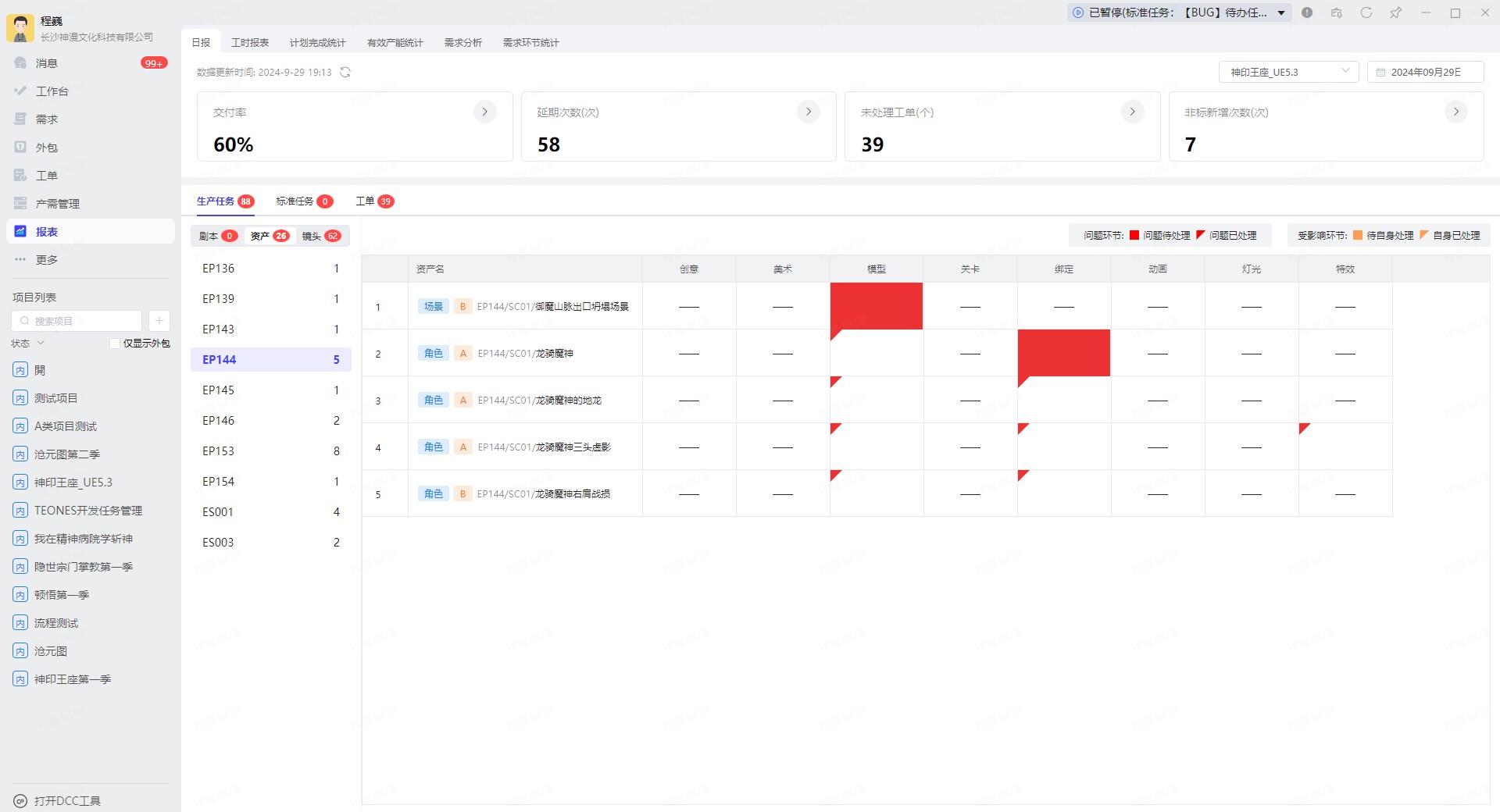
Task: Select the 标准任务 tab
Action: click(x=304, y=201)
